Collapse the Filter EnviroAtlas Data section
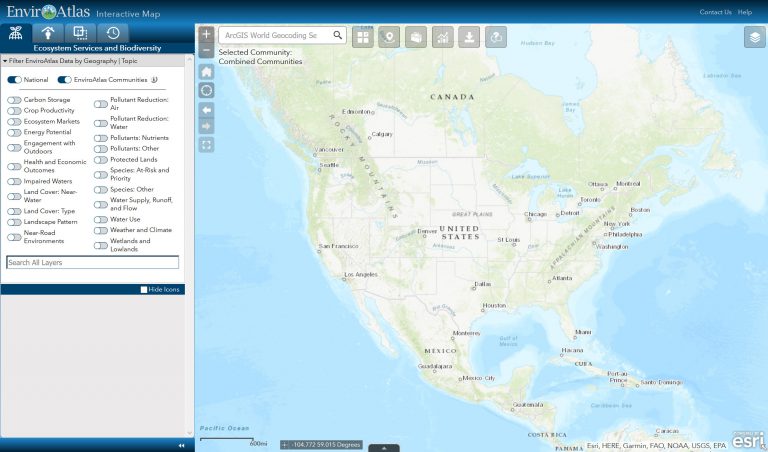This screenshot has width=768, height=452. [x=4, y=62]
